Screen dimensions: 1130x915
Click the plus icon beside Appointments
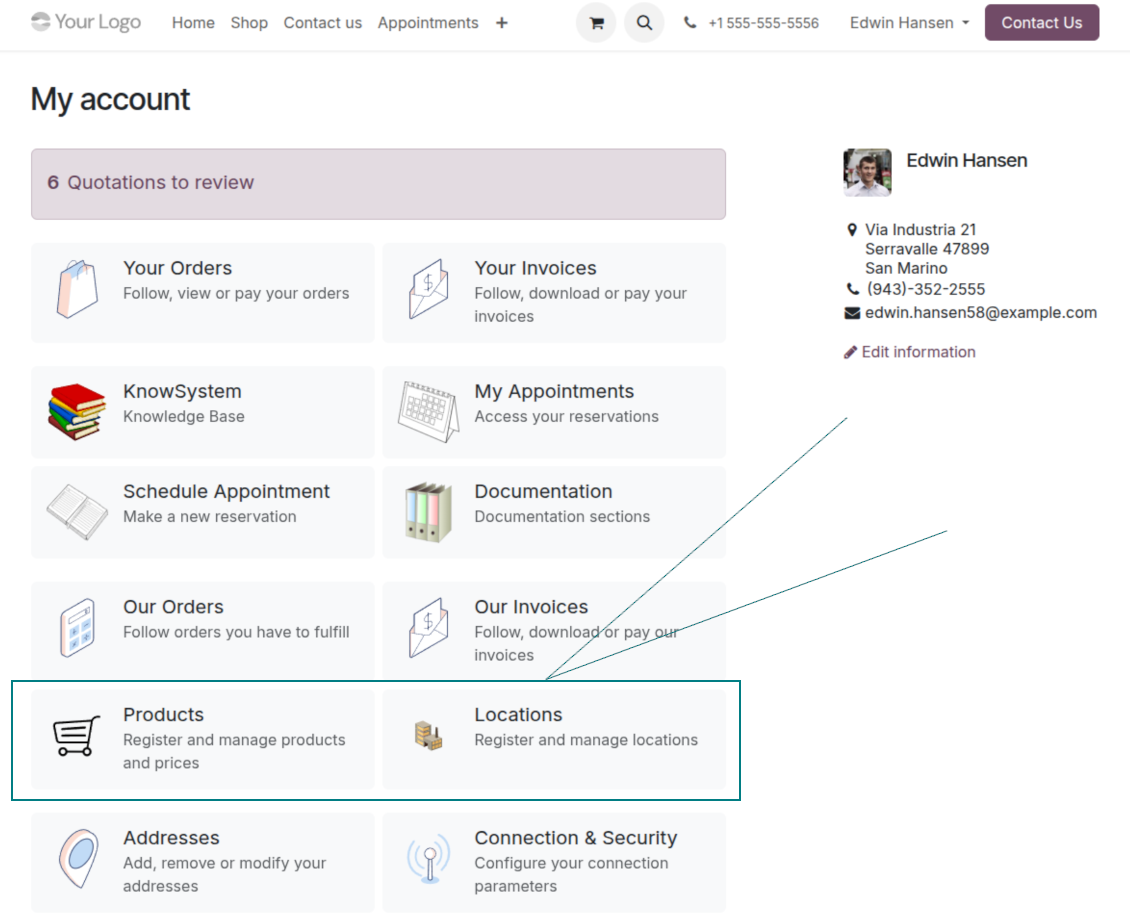(502, 23)
